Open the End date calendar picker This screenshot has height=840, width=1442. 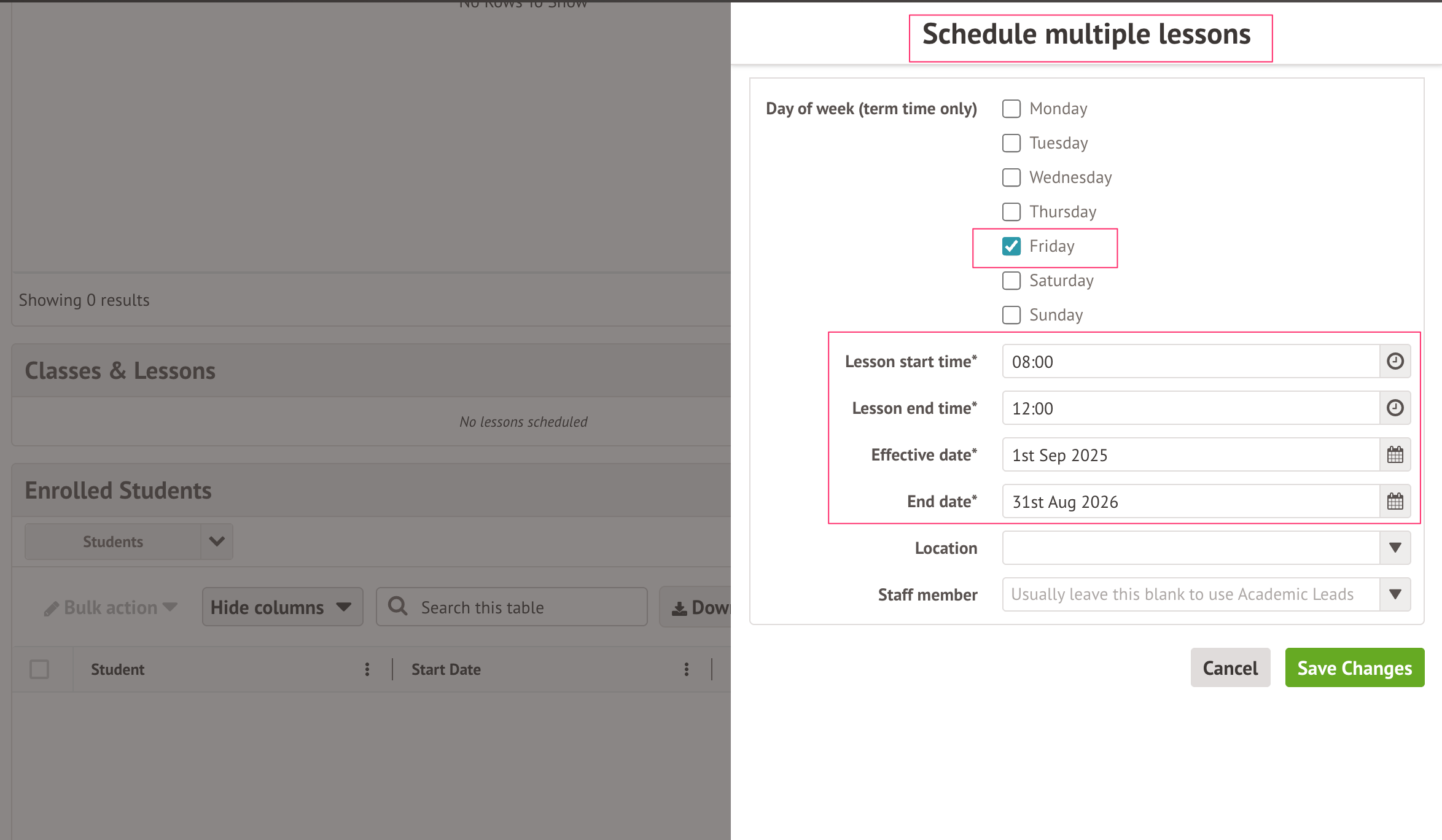click(1395, 501)
